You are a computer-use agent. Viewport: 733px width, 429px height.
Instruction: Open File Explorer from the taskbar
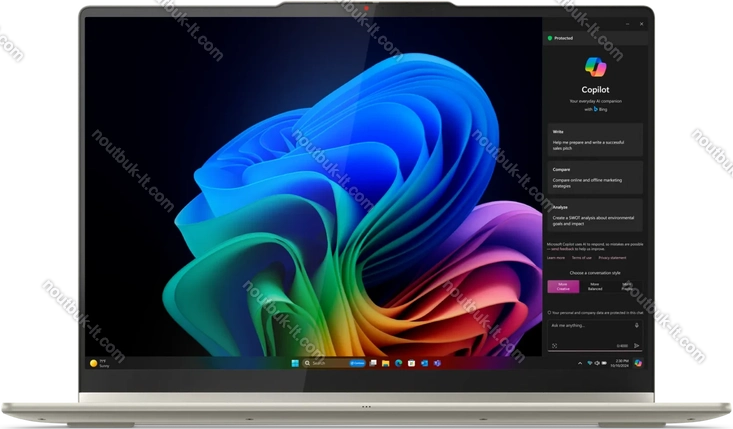(385, 363)
